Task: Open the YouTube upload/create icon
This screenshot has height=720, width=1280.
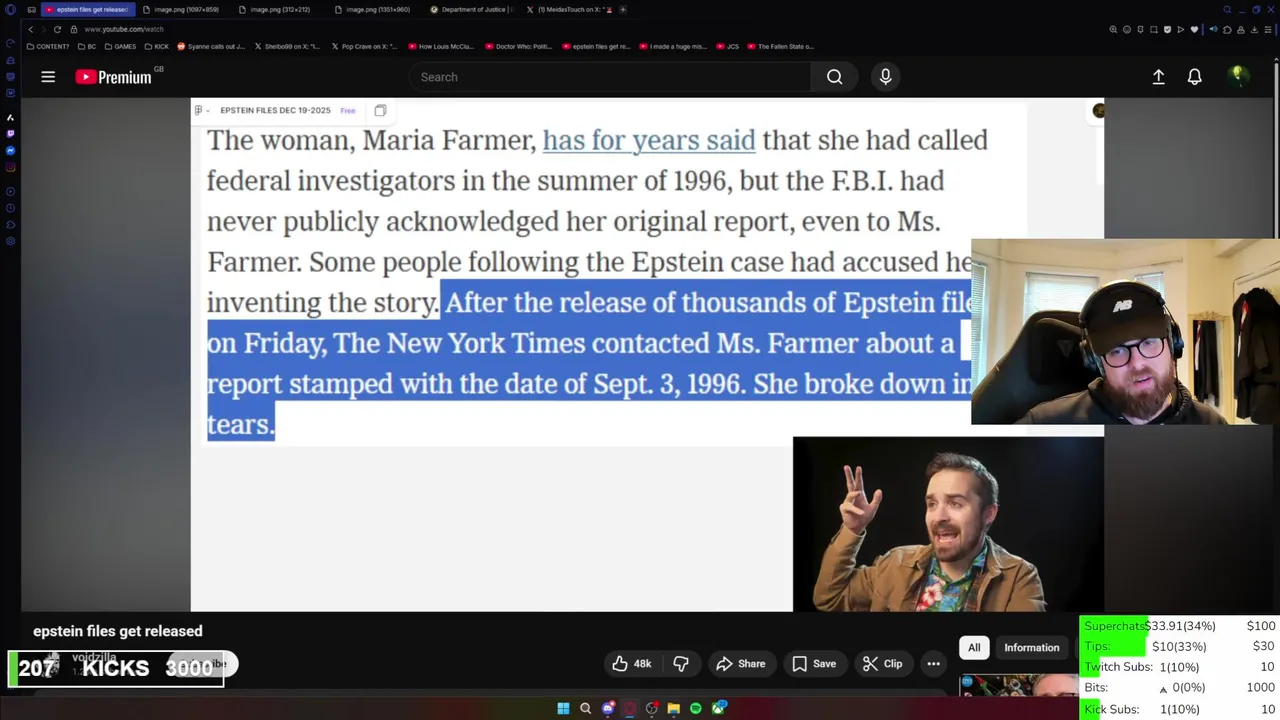Action: click(1158, 77)
